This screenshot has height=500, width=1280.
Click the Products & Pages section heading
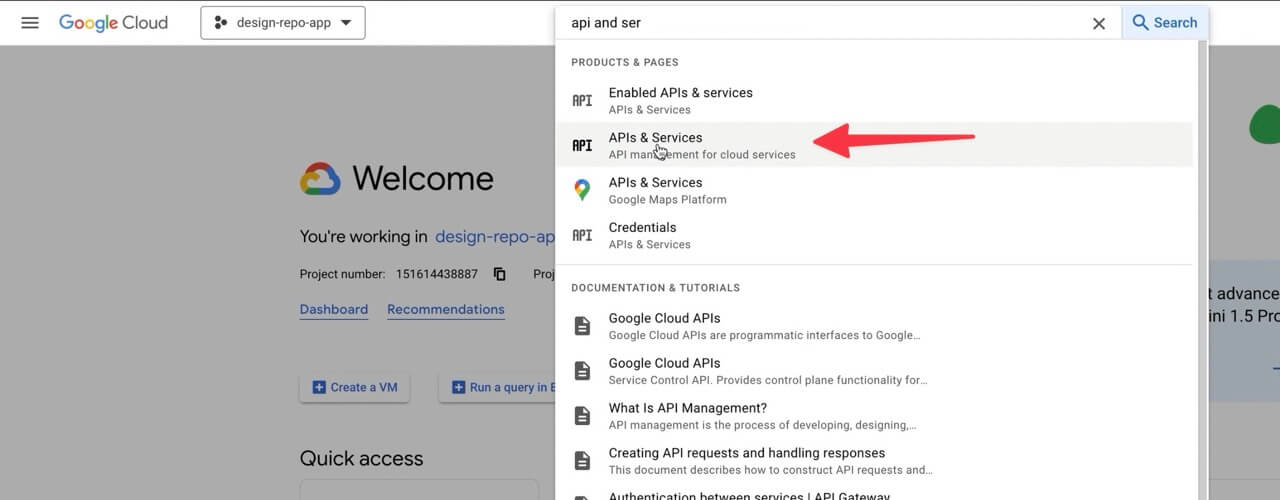624,62
